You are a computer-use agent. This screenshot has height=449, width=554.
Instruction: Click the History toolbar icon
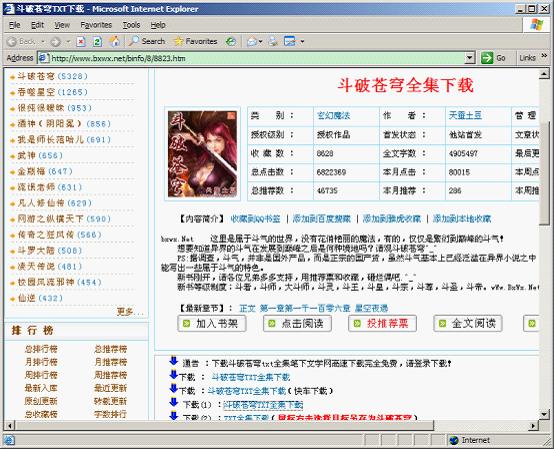[x=231, y=42]
